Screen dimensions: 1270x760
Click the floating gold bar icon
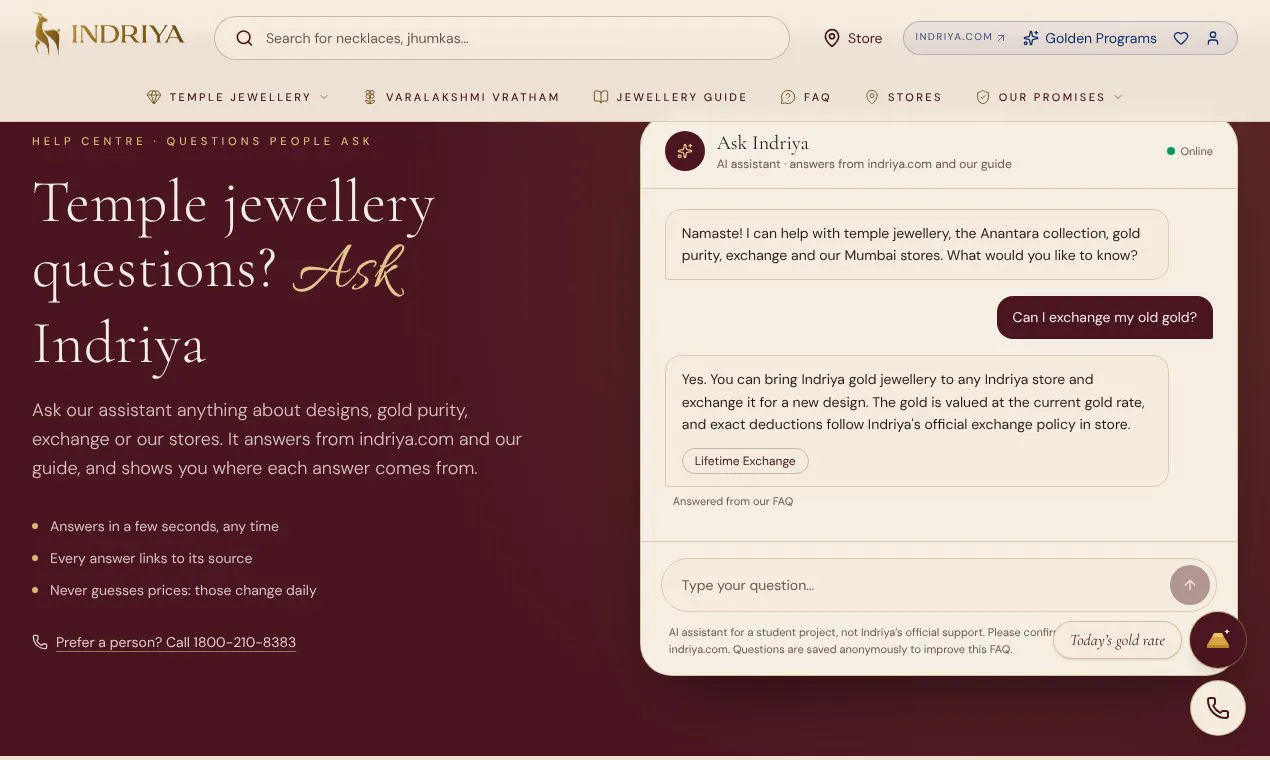[x=1218, y=640]
